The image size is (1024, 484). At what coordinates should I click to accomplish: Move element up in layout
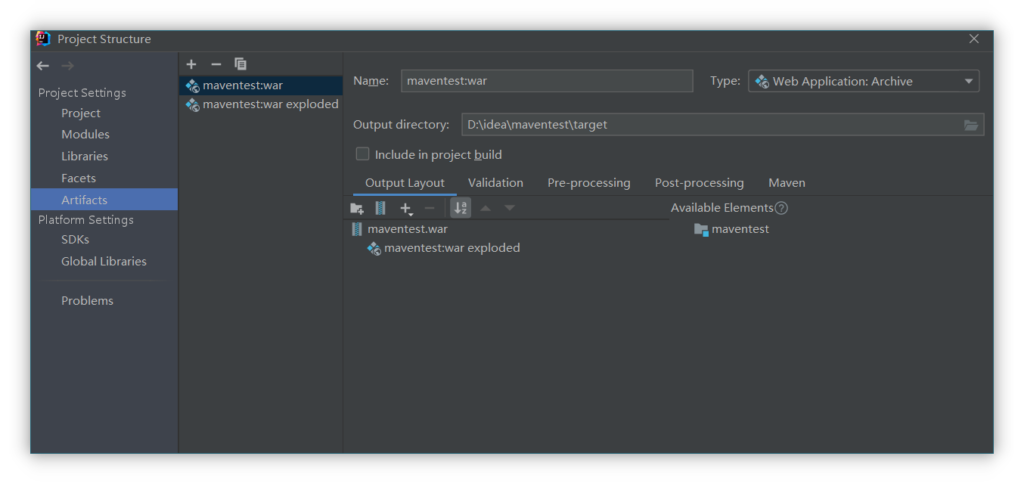click(485, 208)
